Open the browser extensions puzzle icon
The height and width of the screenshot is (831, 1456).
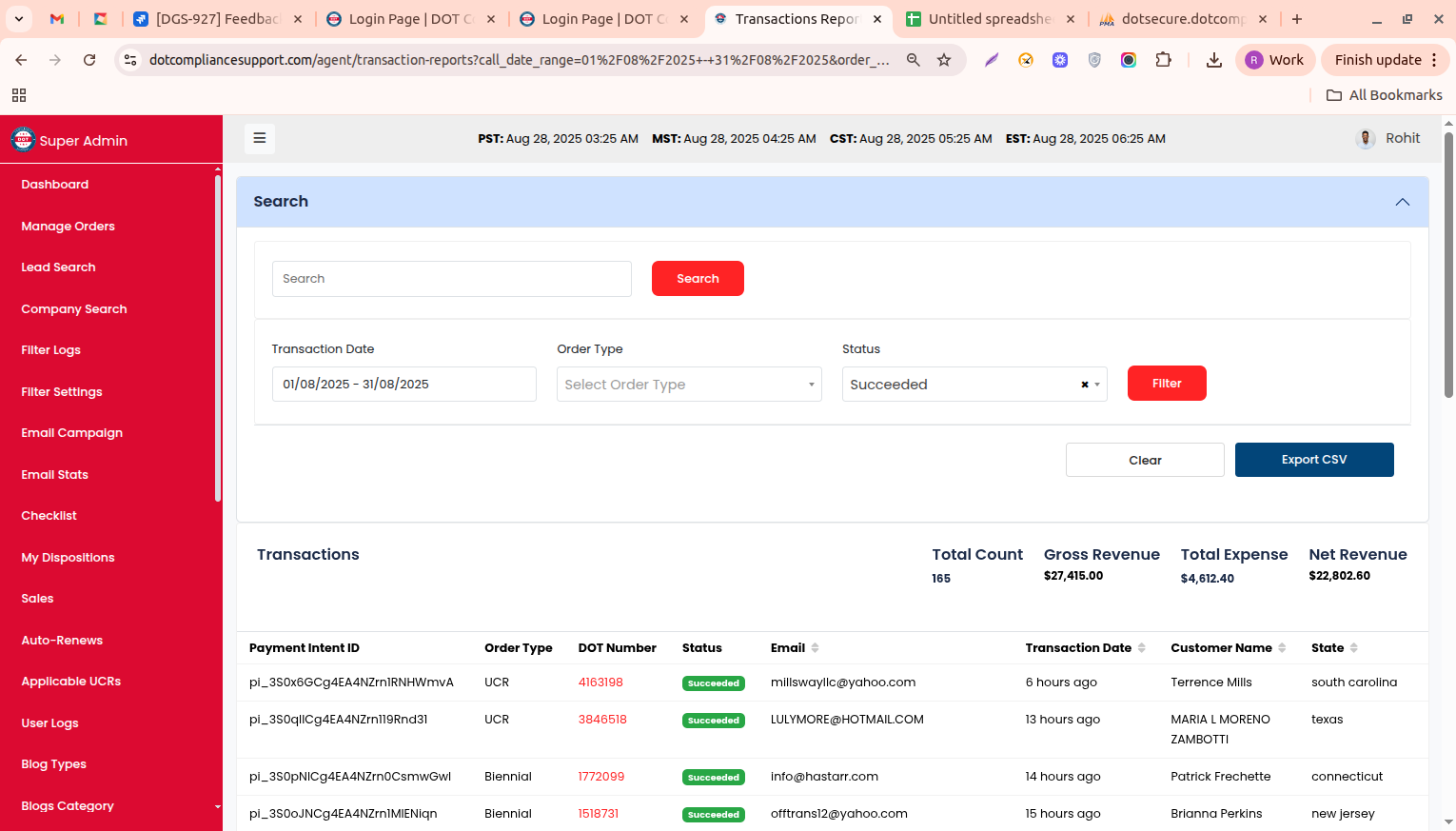pyautogui.click(x=1163, y=60)
